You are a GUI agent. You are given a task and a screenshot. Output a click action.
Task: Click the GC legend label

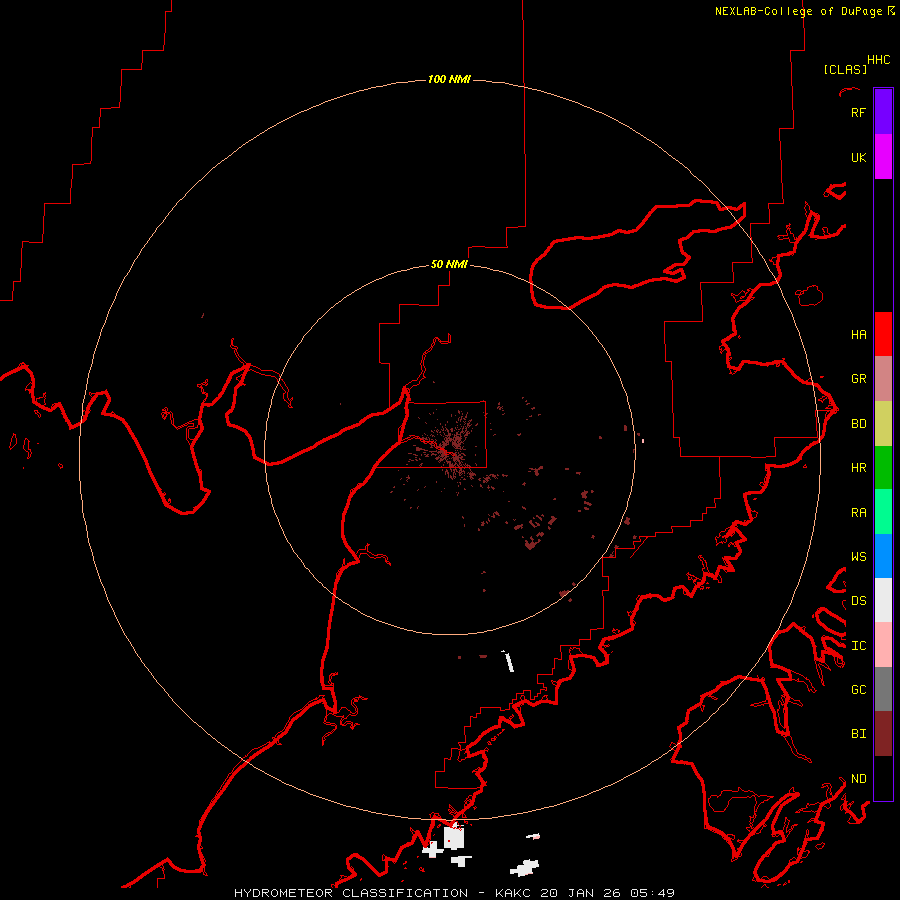coord(858,689)
